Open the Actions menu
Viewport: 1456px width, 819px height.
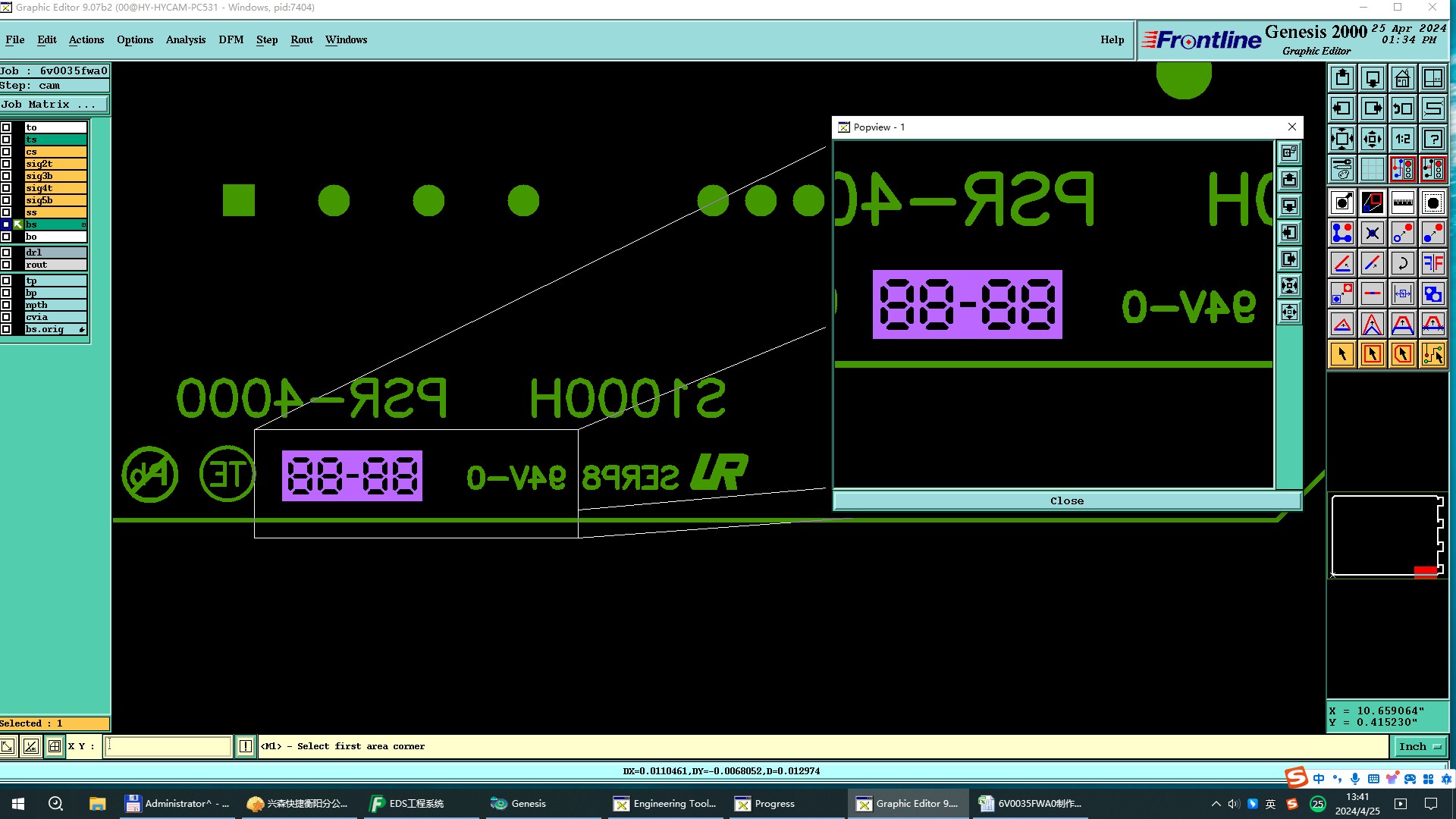tap(86, 39)
